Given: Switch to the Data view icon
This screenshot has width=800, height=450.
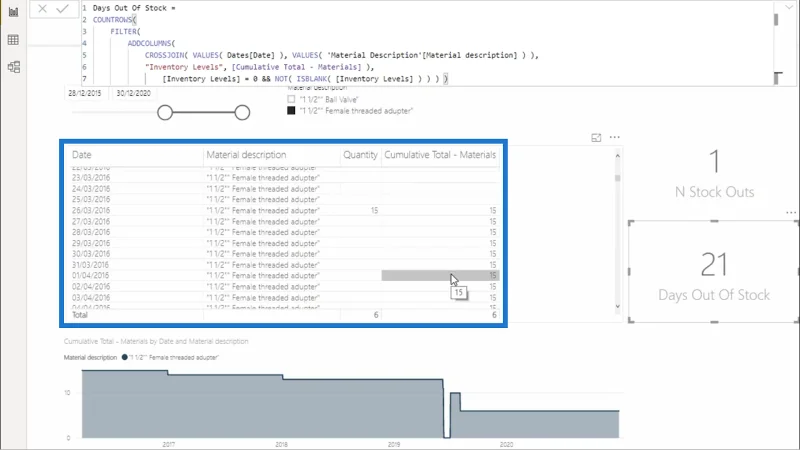Looking at the screenshot, I should pyautogui.click(x=13, y=40).
